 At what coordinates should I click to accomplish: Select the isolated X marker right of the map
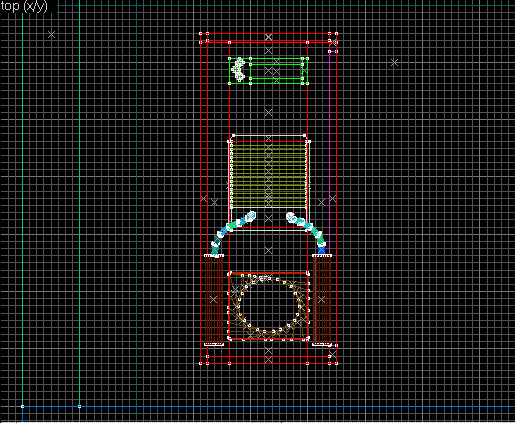coord(394,62)
